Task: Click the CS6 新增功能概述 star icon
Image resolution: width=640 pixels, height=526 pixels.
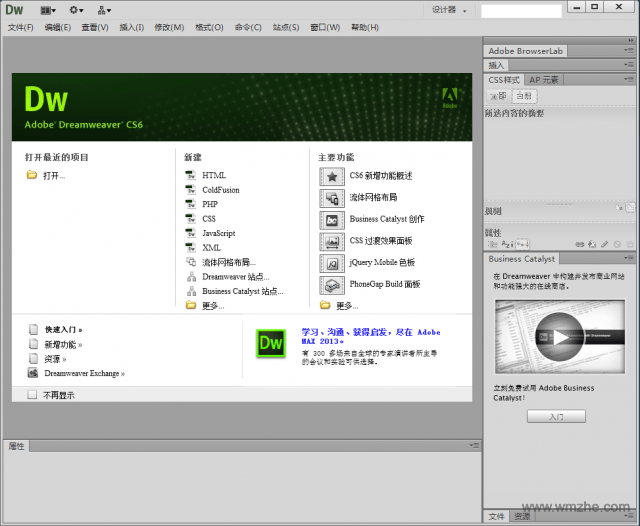Action: click(331, 177)
